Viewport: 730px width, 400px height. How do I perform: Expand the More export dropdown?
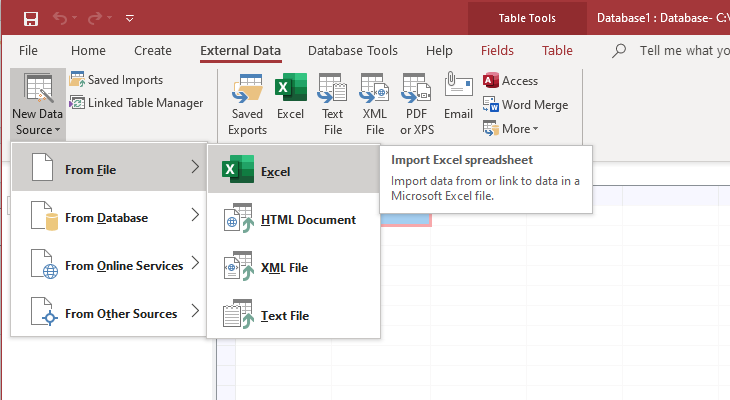coord(511,129)
